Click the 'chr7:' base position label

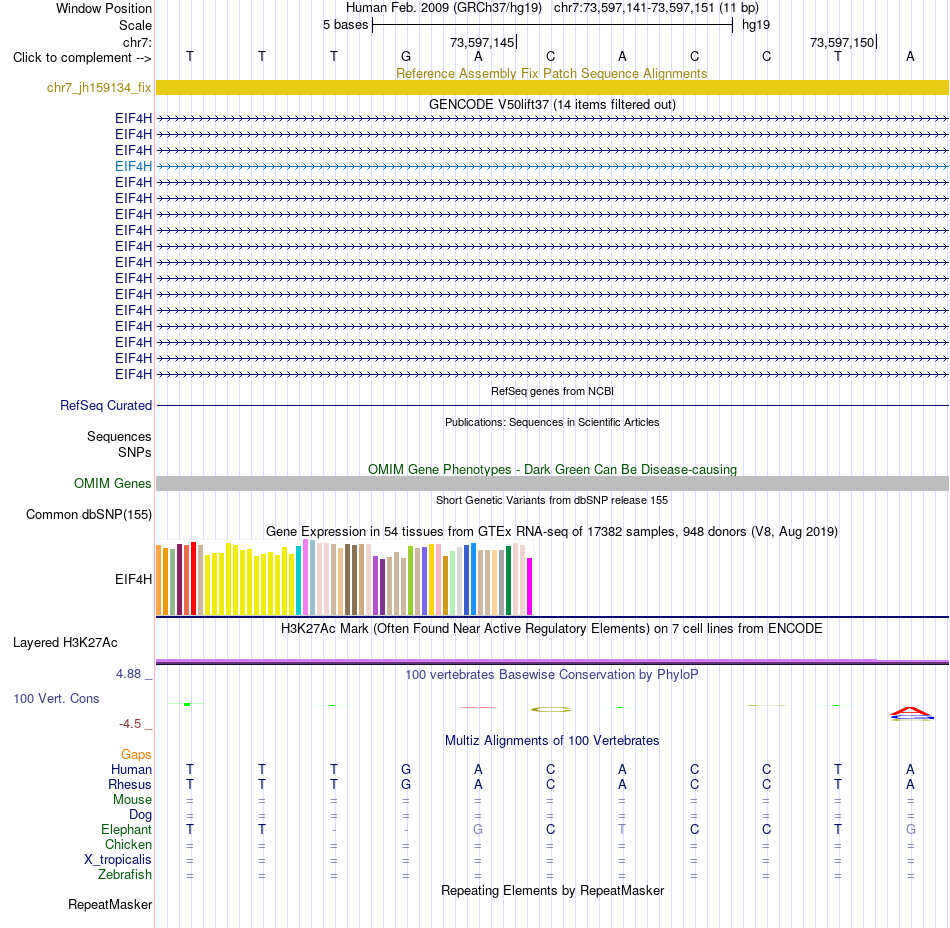click(x=138, y=42)
